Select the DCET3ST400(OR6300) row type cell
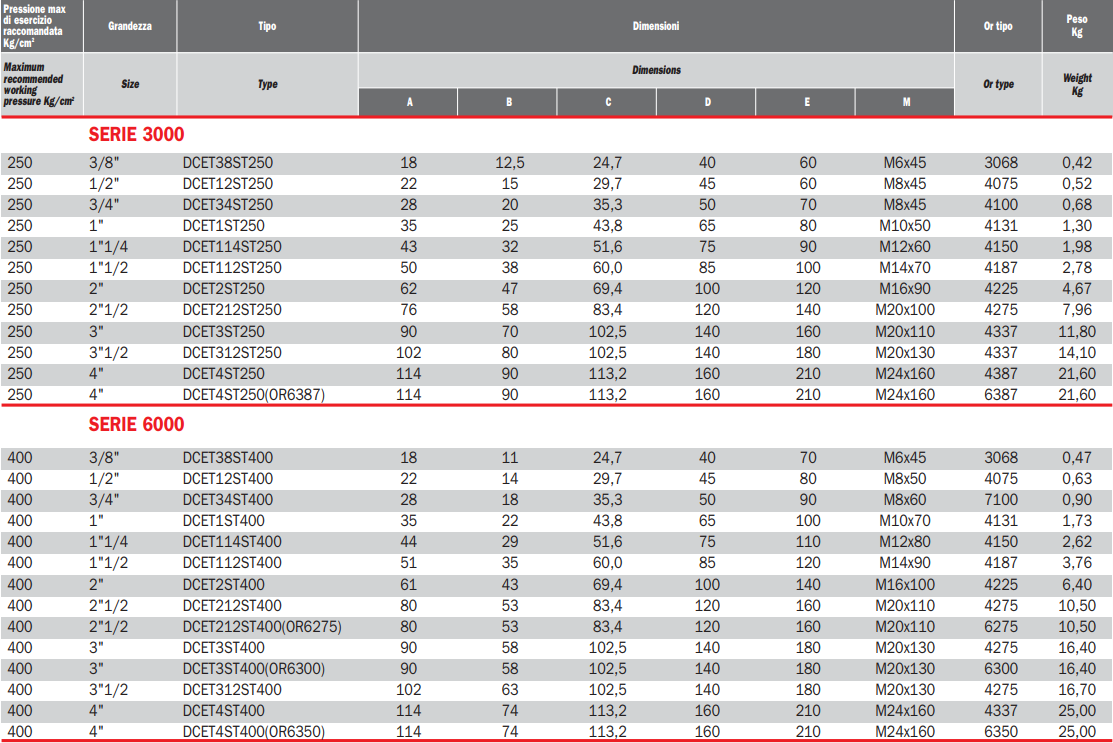 pyautogui.click(x=254, y=668)
